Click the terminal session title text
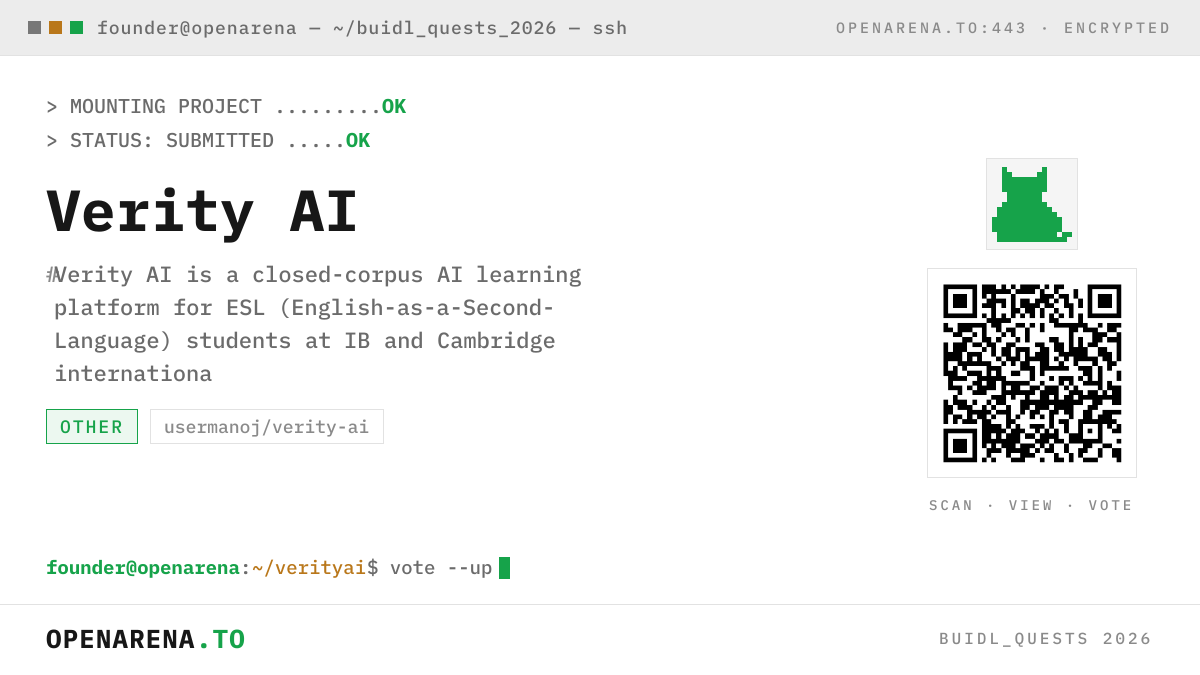This screenshot has width=1200, height=675. pyautogui.click(x=362, y=28)
